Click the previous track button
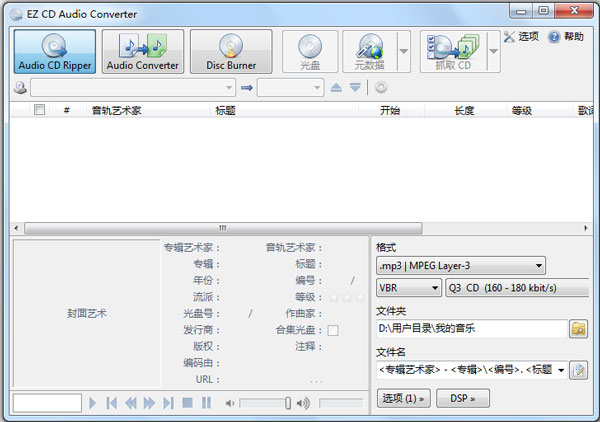This screenshot has height=422, width=600. tap(112, 403)
